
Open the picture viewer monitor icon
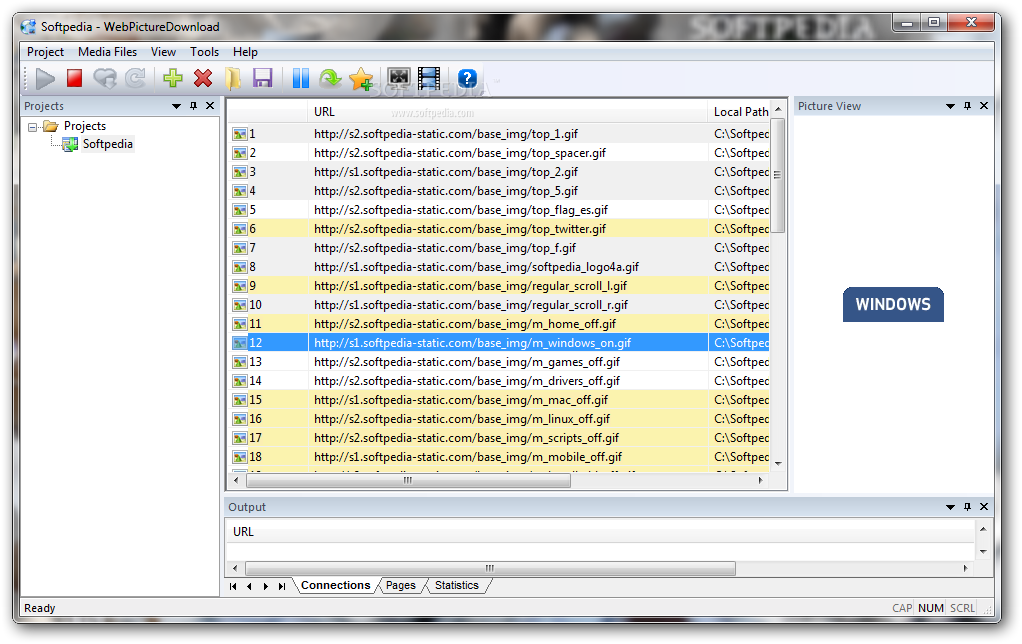pyautogui.click(x=398, y=79)
